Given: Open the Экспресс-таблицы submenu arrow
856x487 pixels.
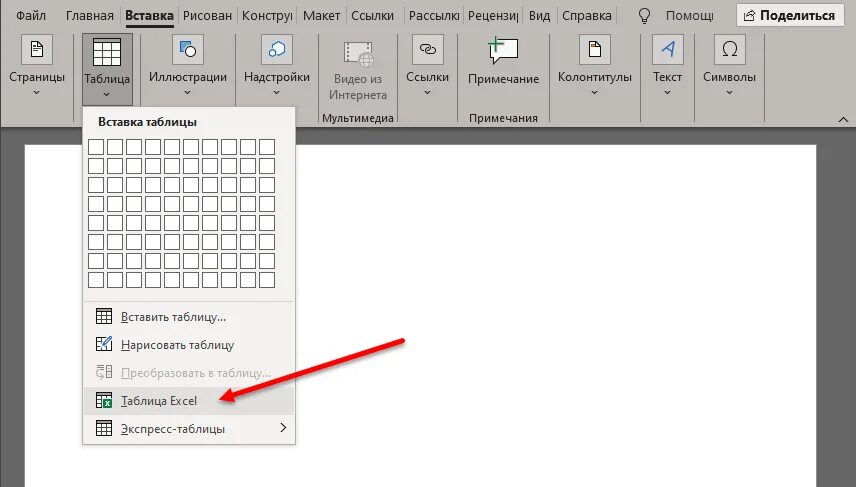Looking at the screenshot, I should pos(283,427).
